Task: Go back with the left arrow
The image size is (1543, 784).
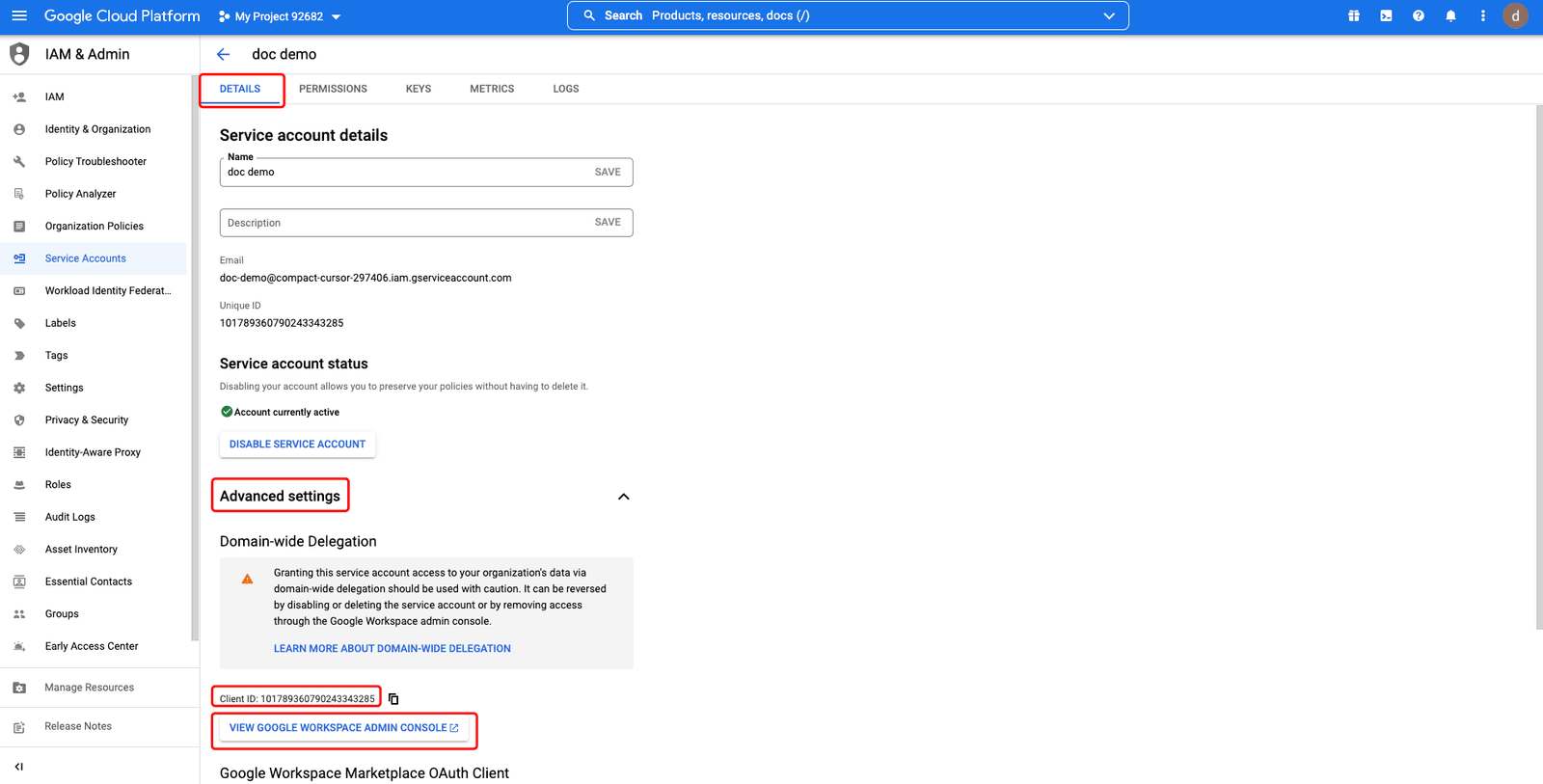Action: pos(224,55)
